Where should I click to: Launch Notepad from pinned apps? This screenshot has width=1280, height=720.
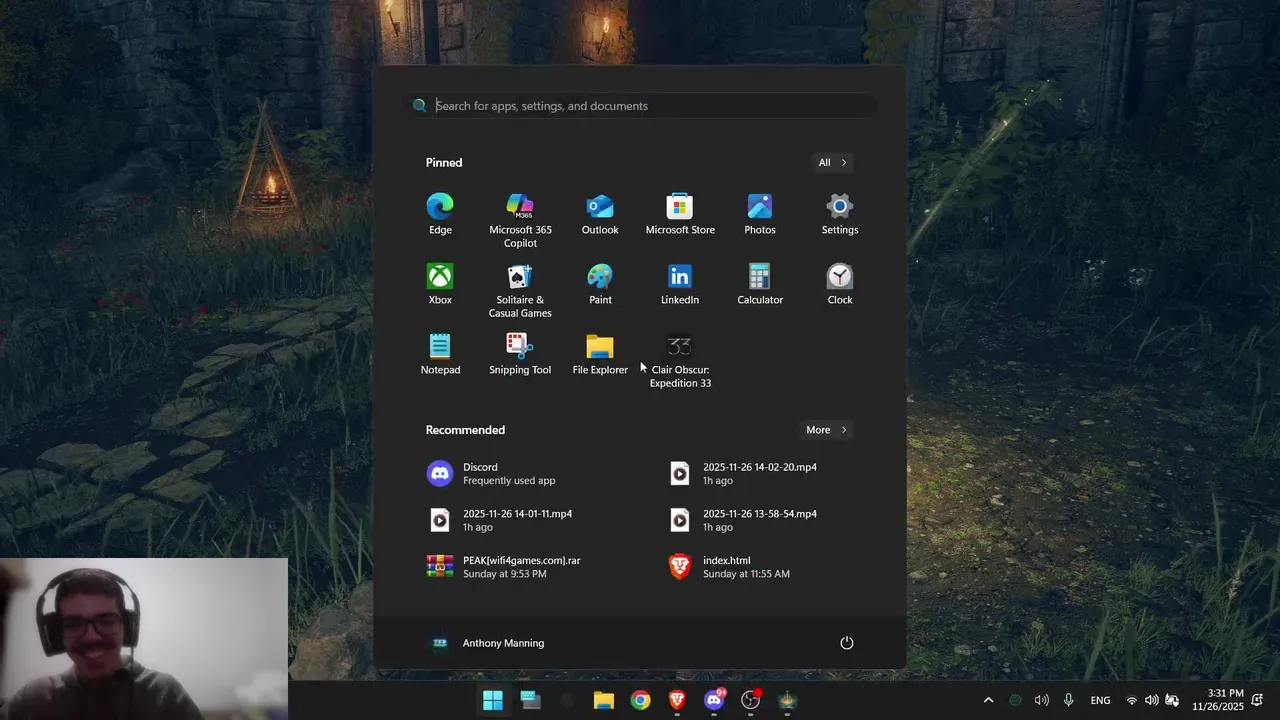[440, 355]
